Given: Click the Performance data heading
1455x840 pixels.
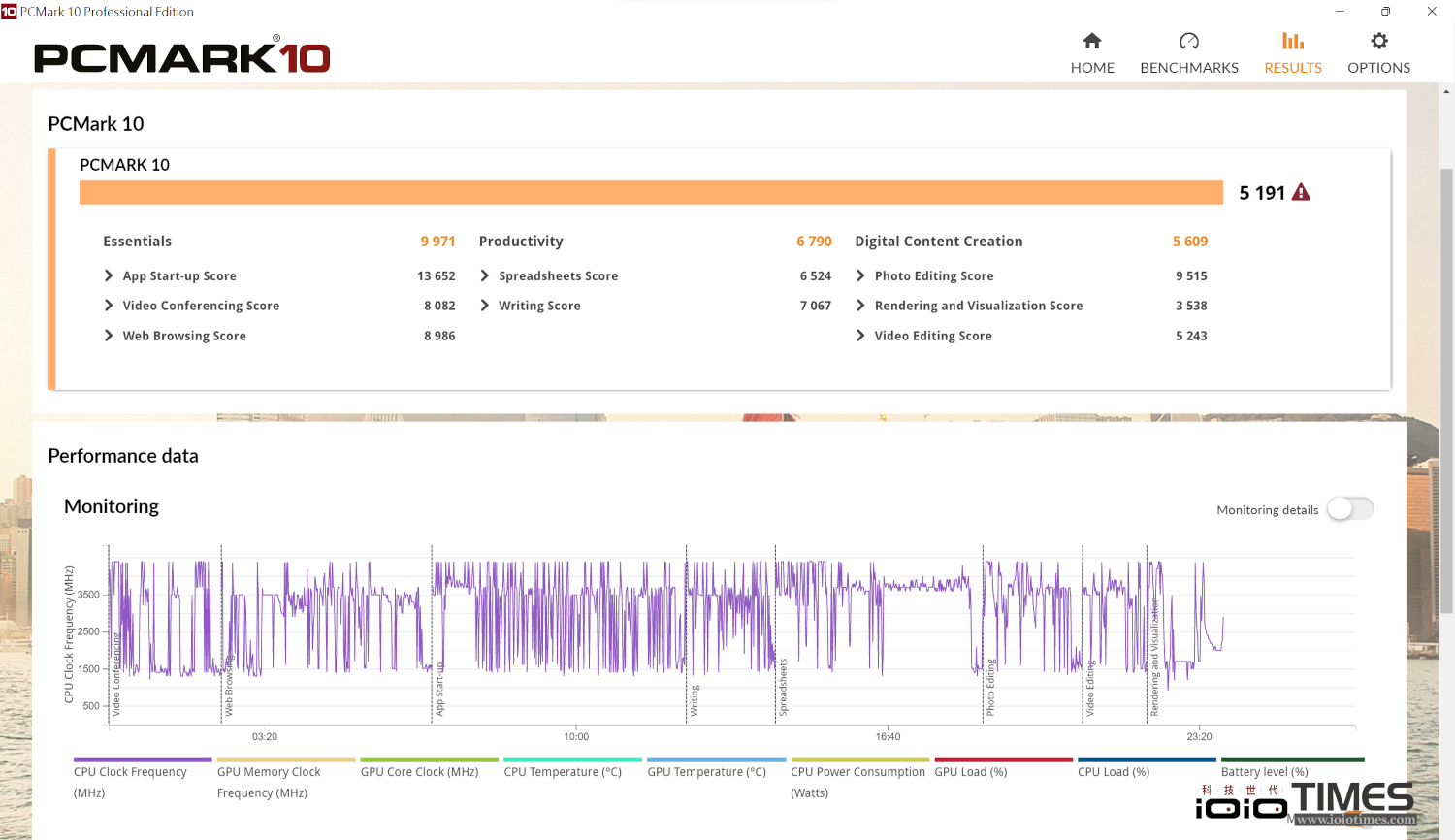Looking at the screenshot, I should [x=123, y=456].
